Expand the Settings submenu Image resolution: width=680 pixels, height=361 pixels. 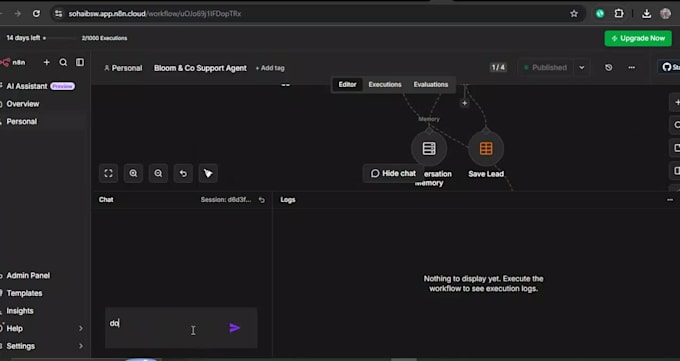pyautogui.click(x=81, y=346)
